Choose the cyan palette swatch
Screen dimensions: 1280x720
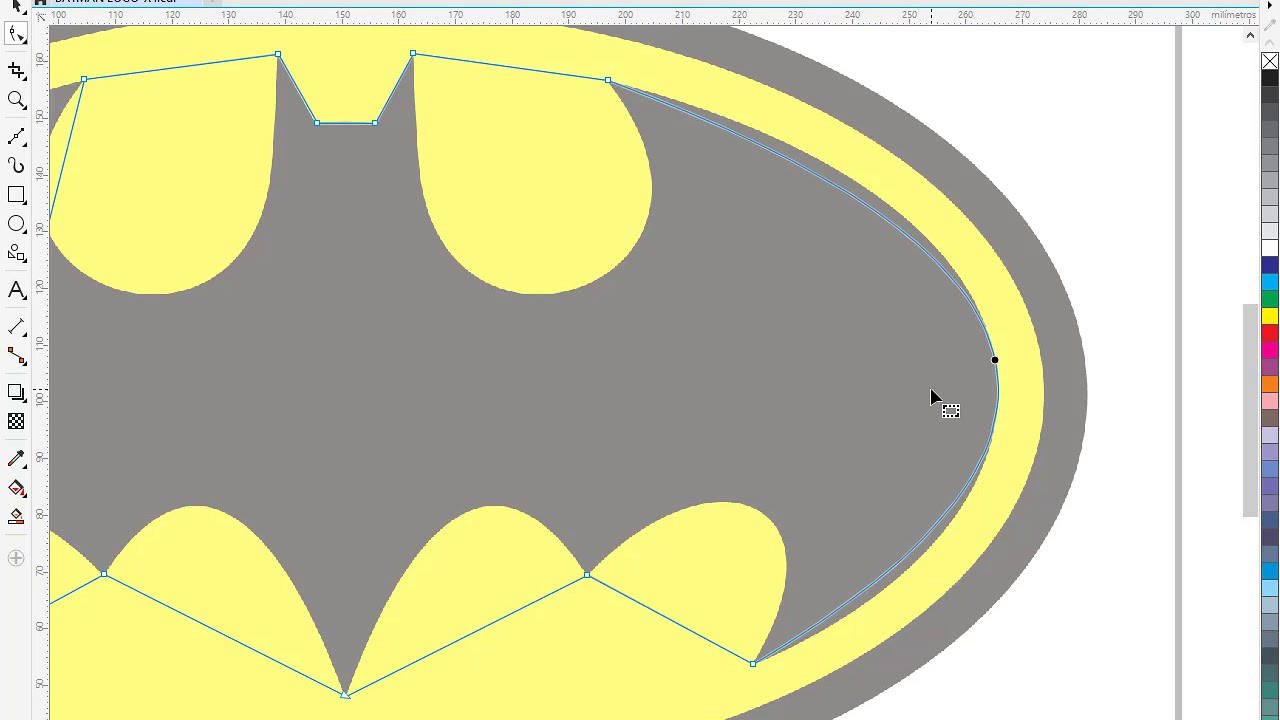tap(1270, 282)
